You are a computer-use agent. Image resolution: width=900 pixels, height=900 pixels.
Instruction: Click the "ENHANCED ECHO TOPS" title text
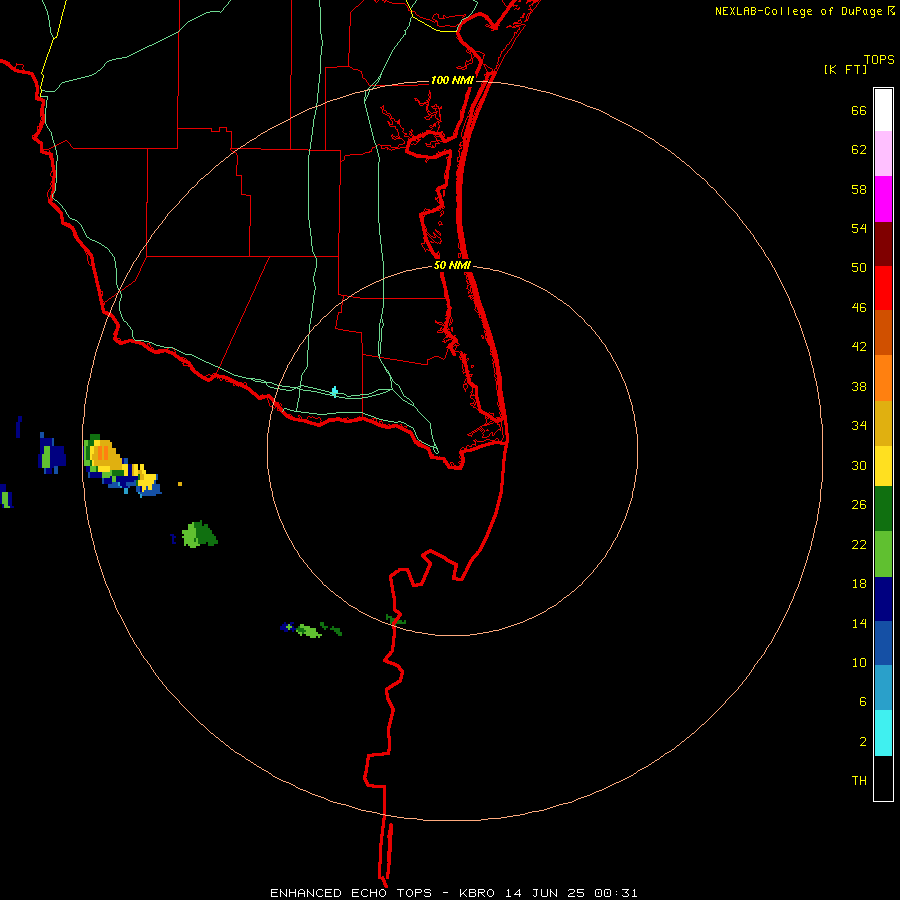[x=351, y=893]
